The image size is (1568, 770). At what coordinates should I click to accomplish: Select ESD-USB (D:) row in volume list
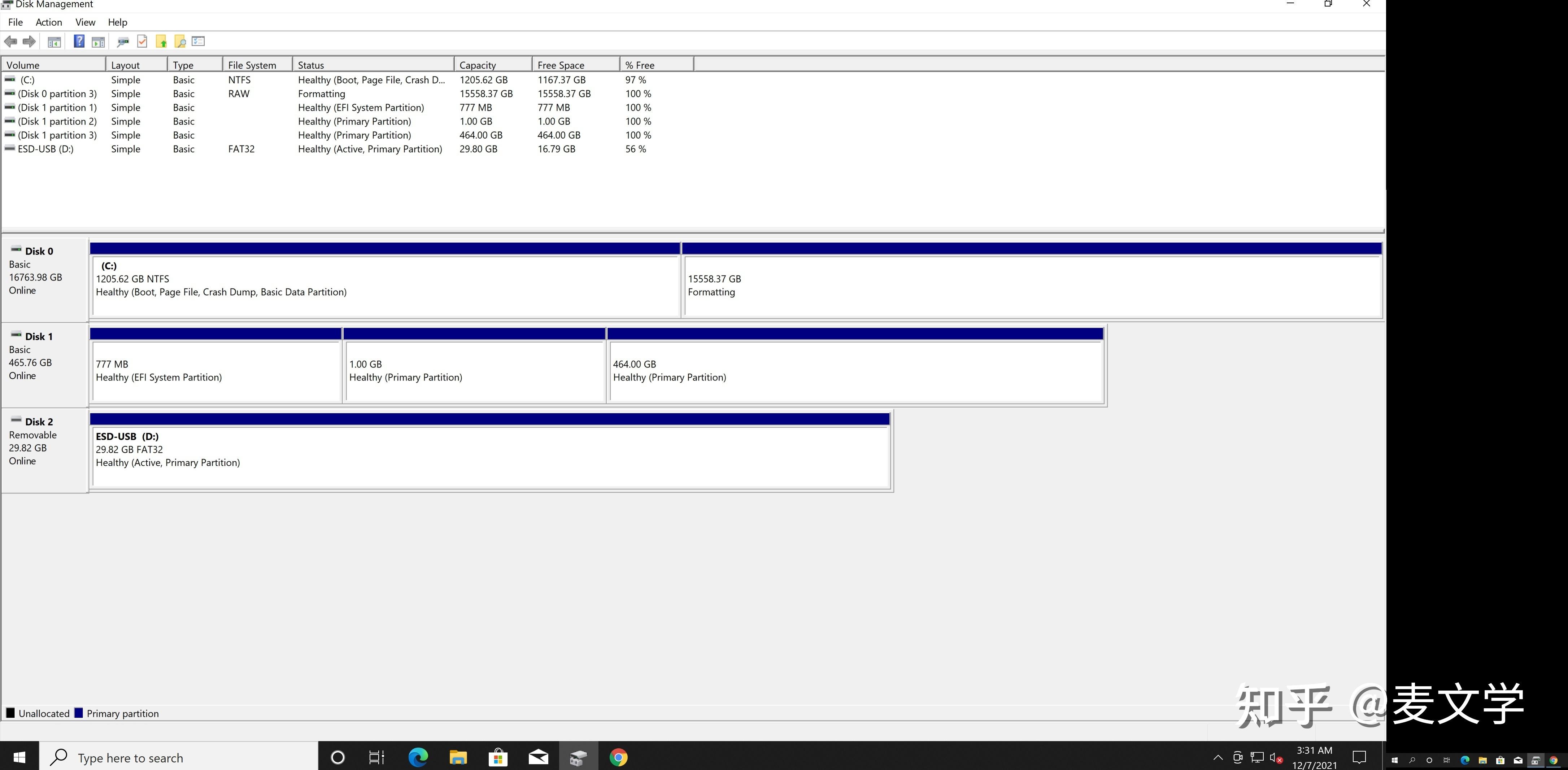click(45, 149)
